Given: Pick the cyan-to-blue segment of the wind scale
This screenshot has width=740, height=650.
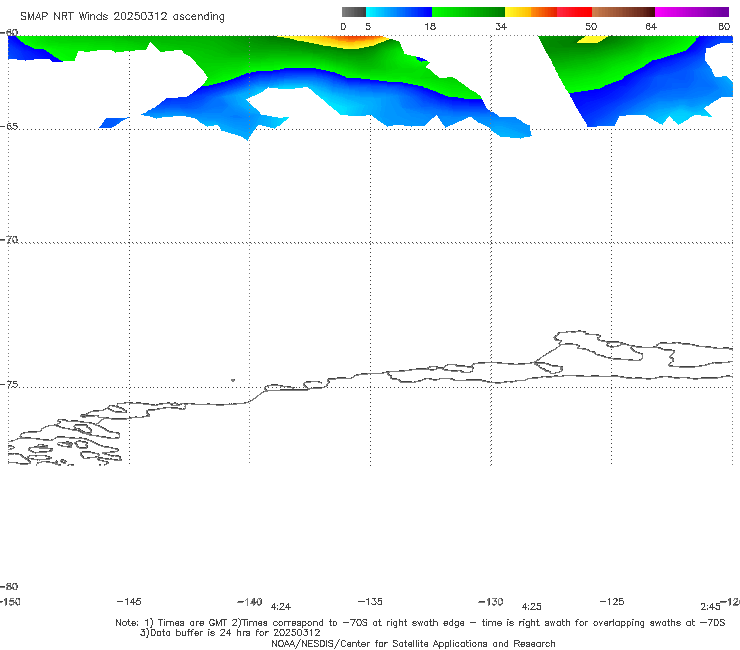Looking at the screenshot, I should (x=399, y=12).
